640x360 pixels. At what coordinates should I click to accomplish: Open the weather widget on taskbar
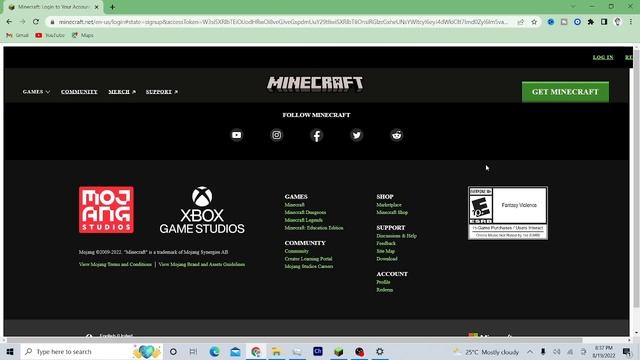pyautogui.click(x=486, y=351)
